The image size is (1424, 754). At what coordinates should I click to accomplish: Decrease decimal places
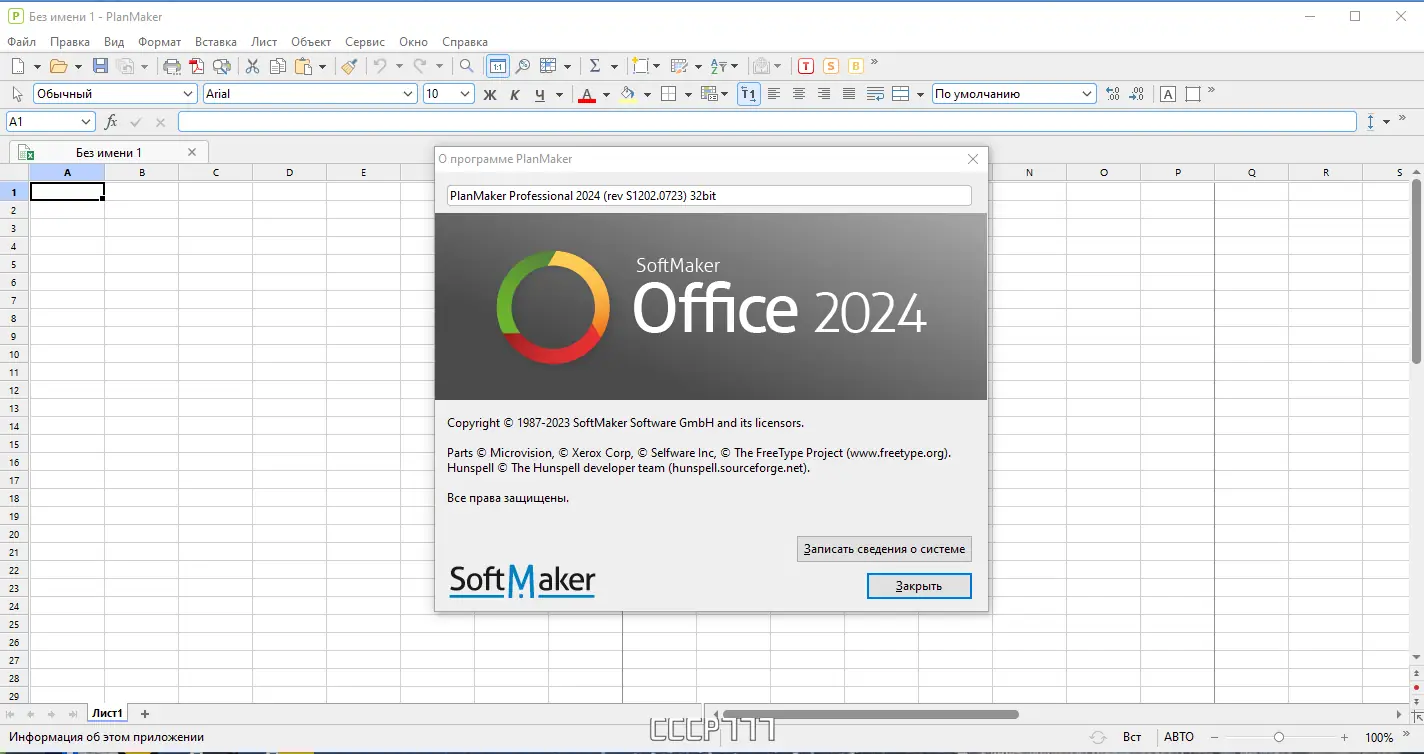(1137, 94)
